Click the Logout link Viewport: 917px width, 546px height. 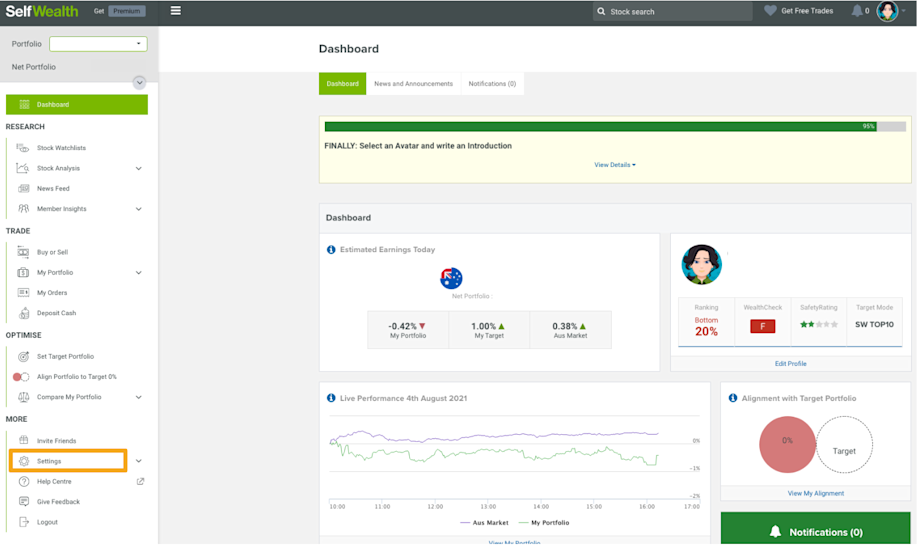47,522
